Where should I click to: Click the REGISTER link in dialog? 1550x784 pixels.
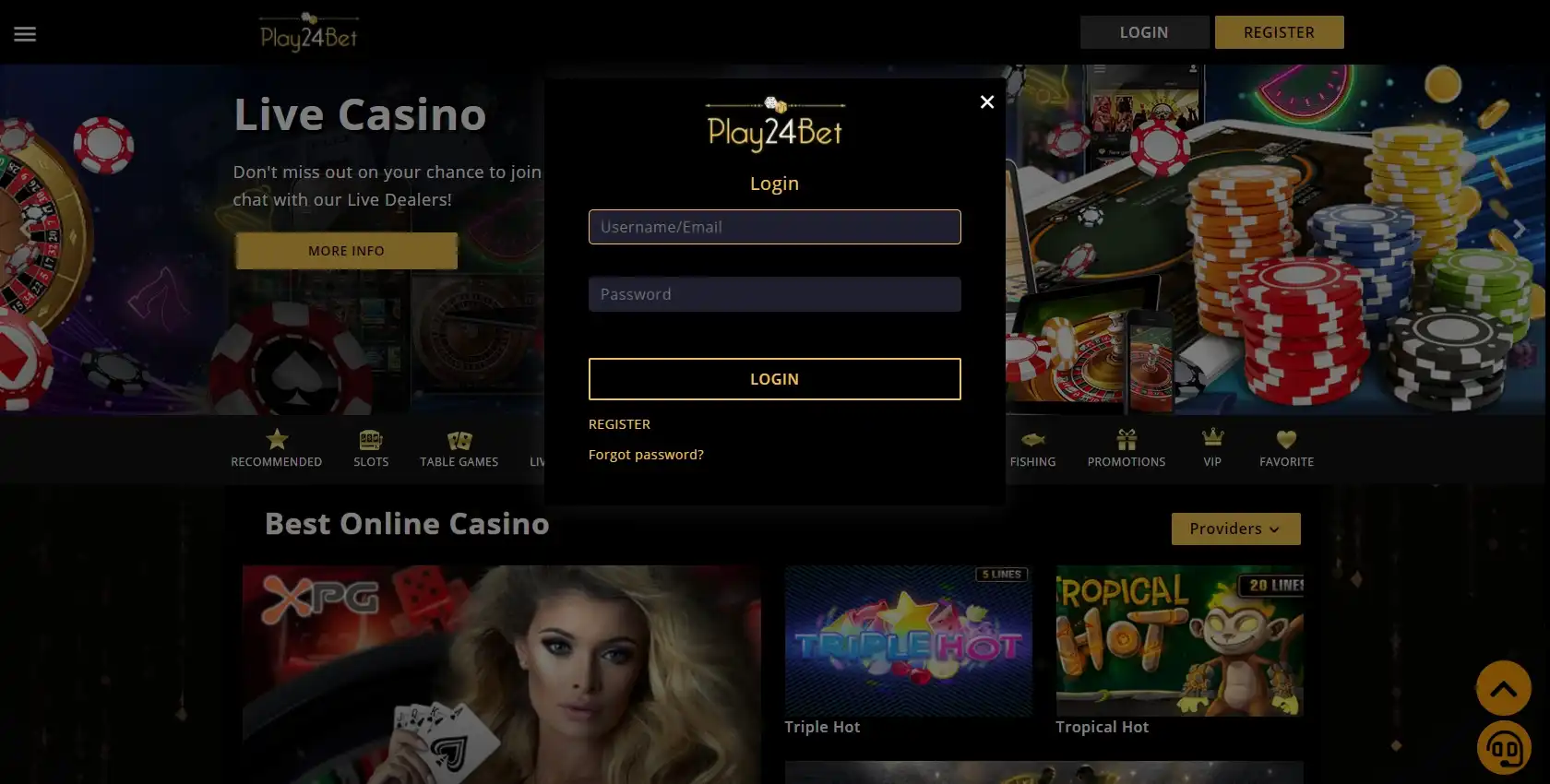pos(619,424)
